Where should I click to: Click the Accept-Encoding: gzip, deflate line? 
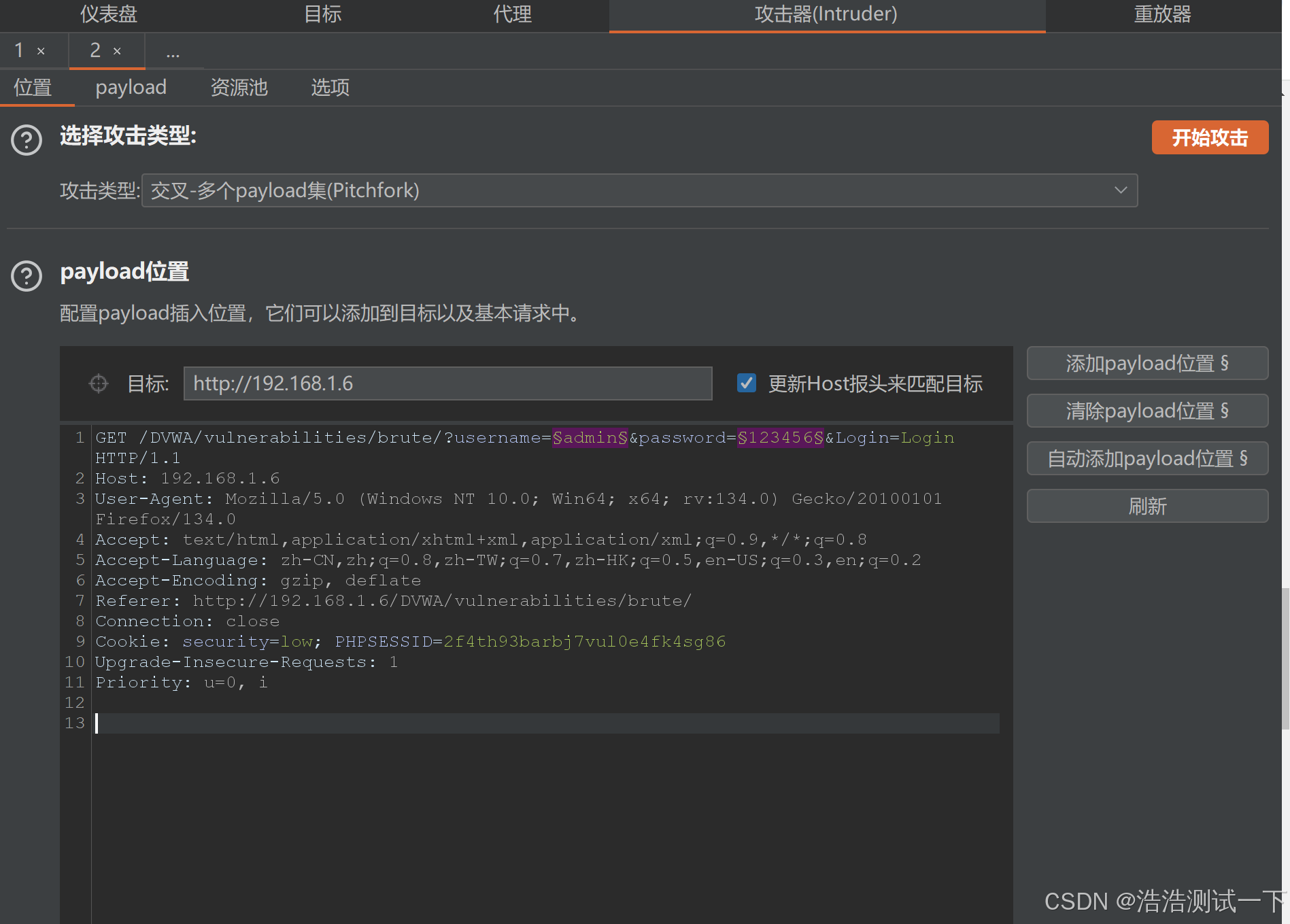[x=258, y=581]
